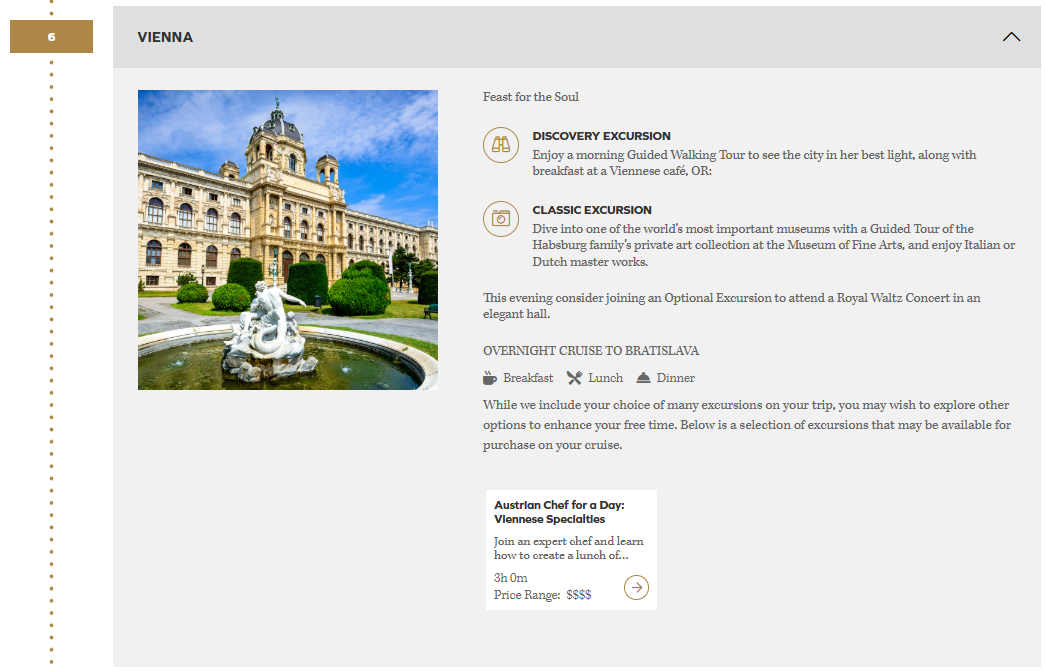Click the Dinner meal label
Screen dimensions: 1045x671
[x=675, y=378]
